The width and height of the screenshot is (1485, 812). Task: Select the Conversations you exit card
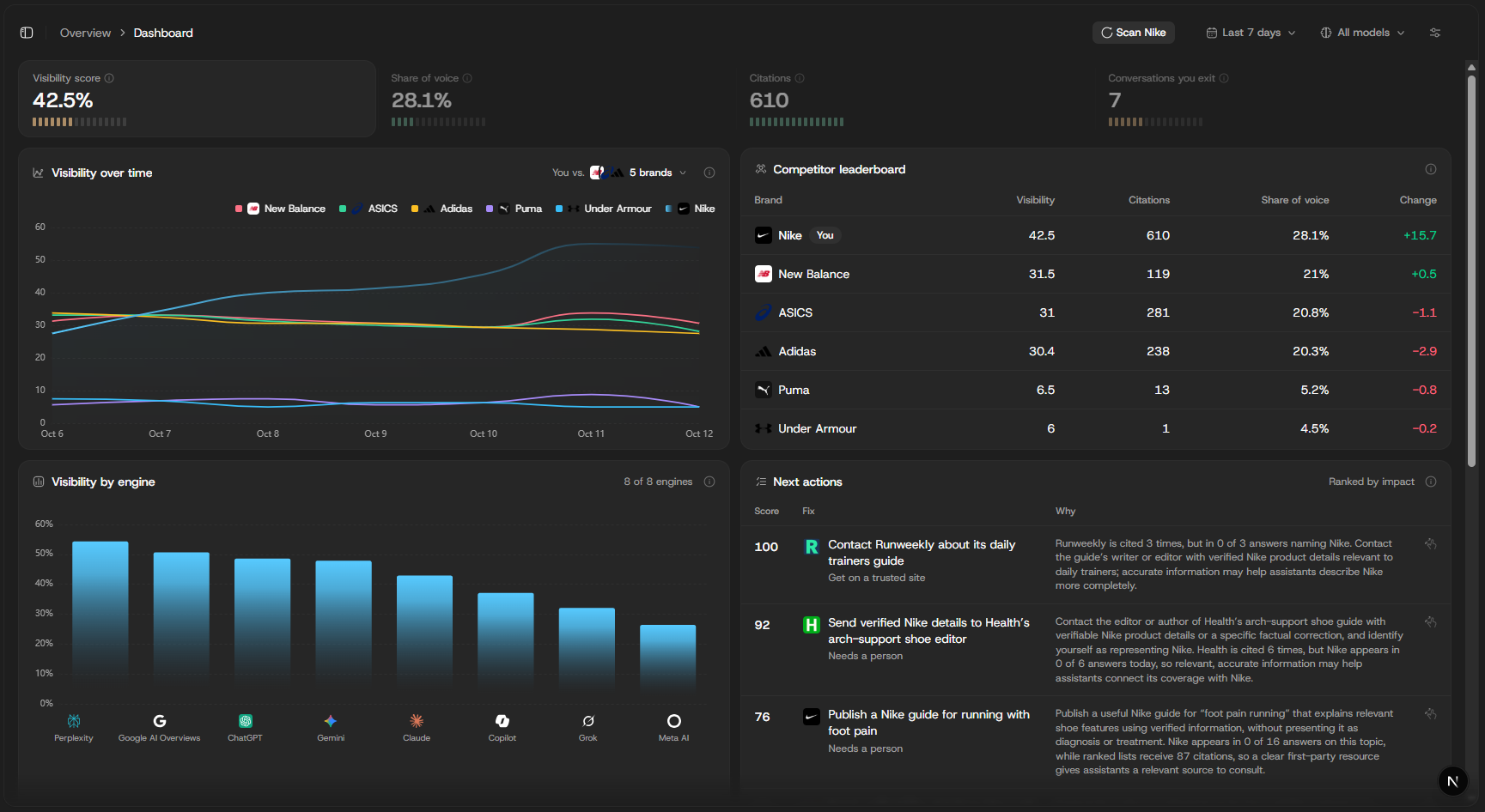pos(1273,99)
